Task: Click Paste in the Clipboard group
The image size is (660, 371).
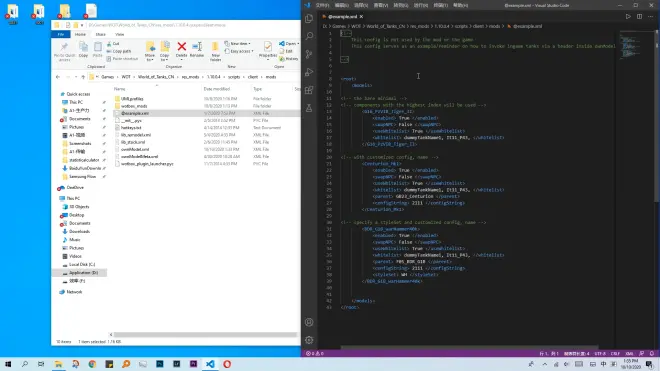Action: pos(98,50)
